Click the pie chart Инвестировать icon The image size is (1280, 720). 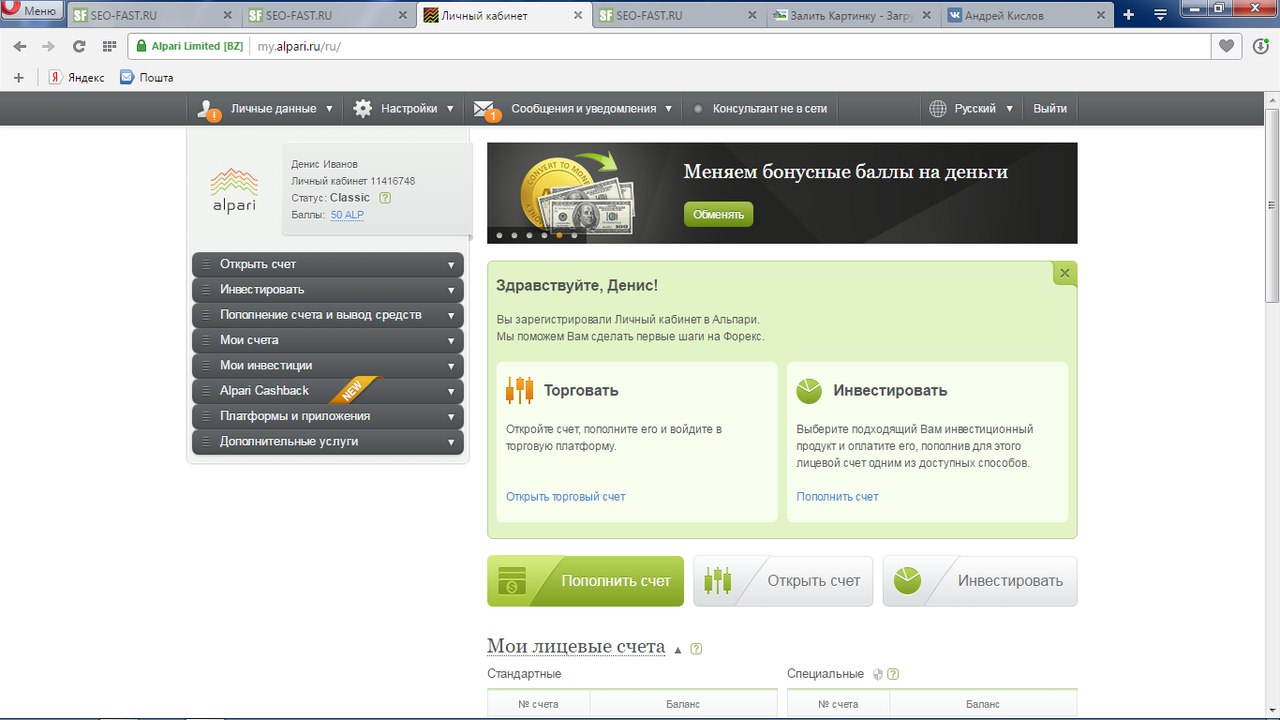click(x=809, y=391)
